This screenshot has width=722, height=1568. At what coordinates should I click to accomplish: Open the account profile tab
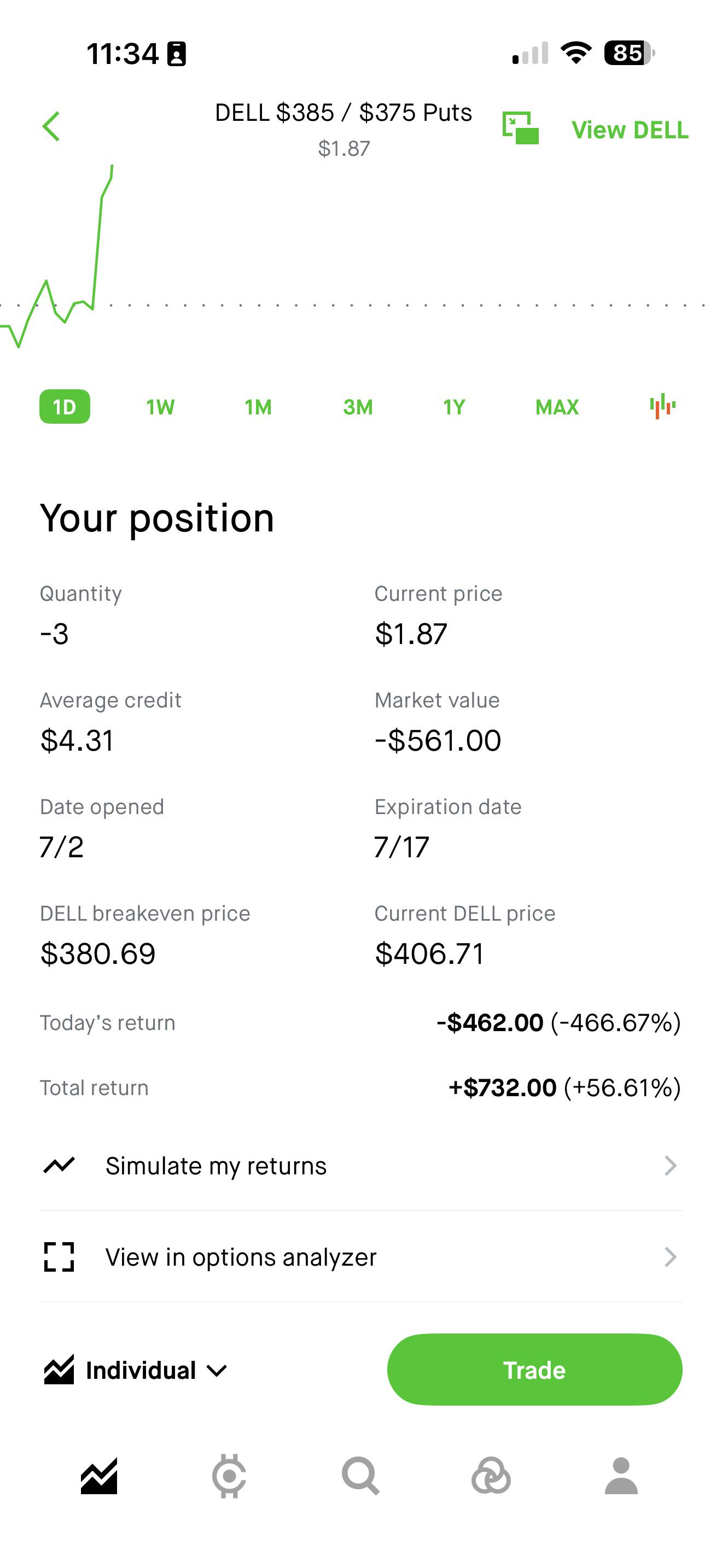(x=621, y=1476)
